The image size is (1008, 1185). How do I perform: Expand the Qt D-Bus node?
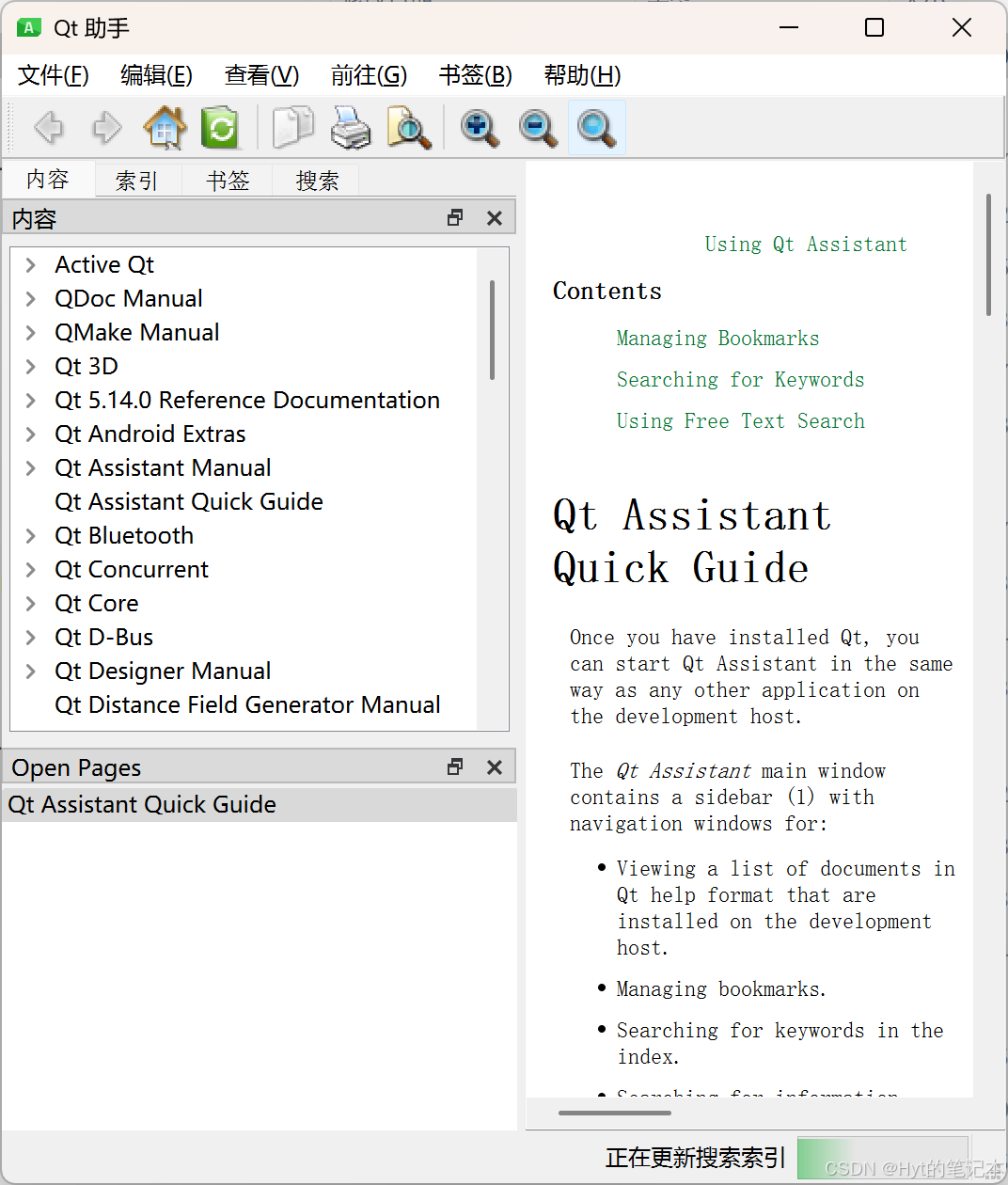31,638
